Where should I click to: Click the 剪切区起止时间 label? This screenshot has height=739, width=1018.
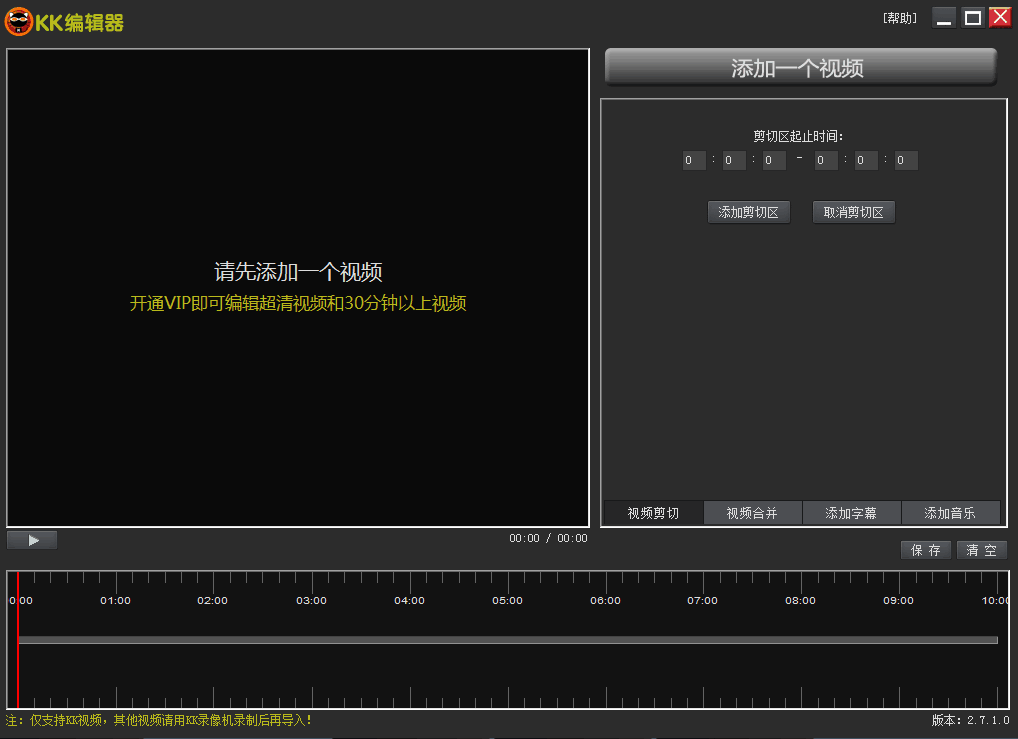click(x=798, y=136)
